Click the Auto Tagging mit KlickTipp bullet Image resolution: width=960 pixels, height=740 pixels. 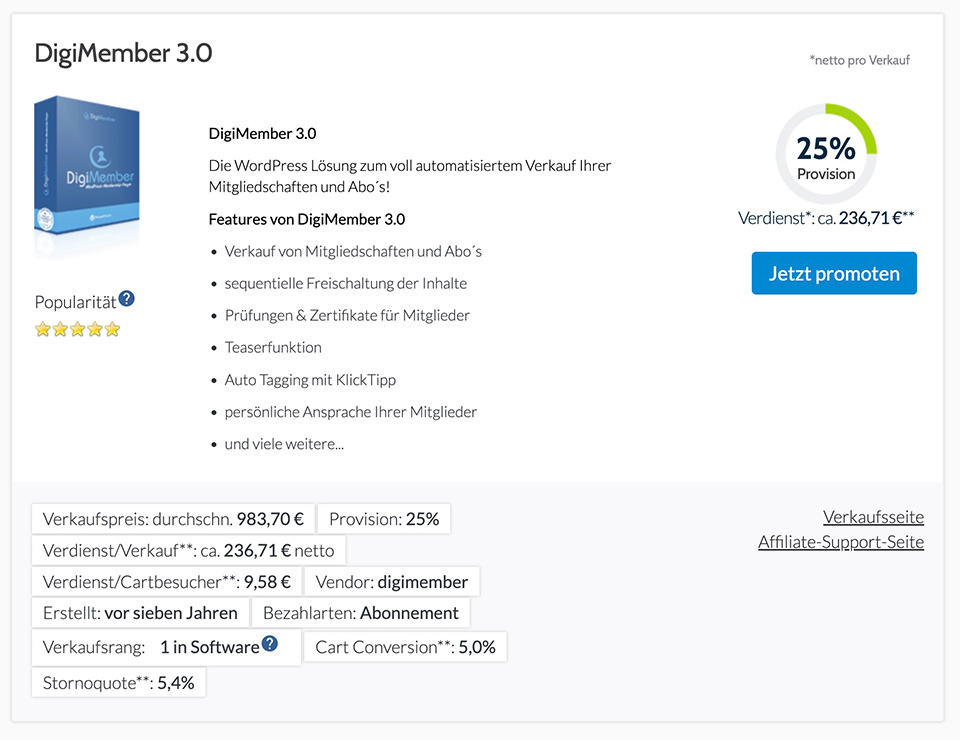(310, 380)
